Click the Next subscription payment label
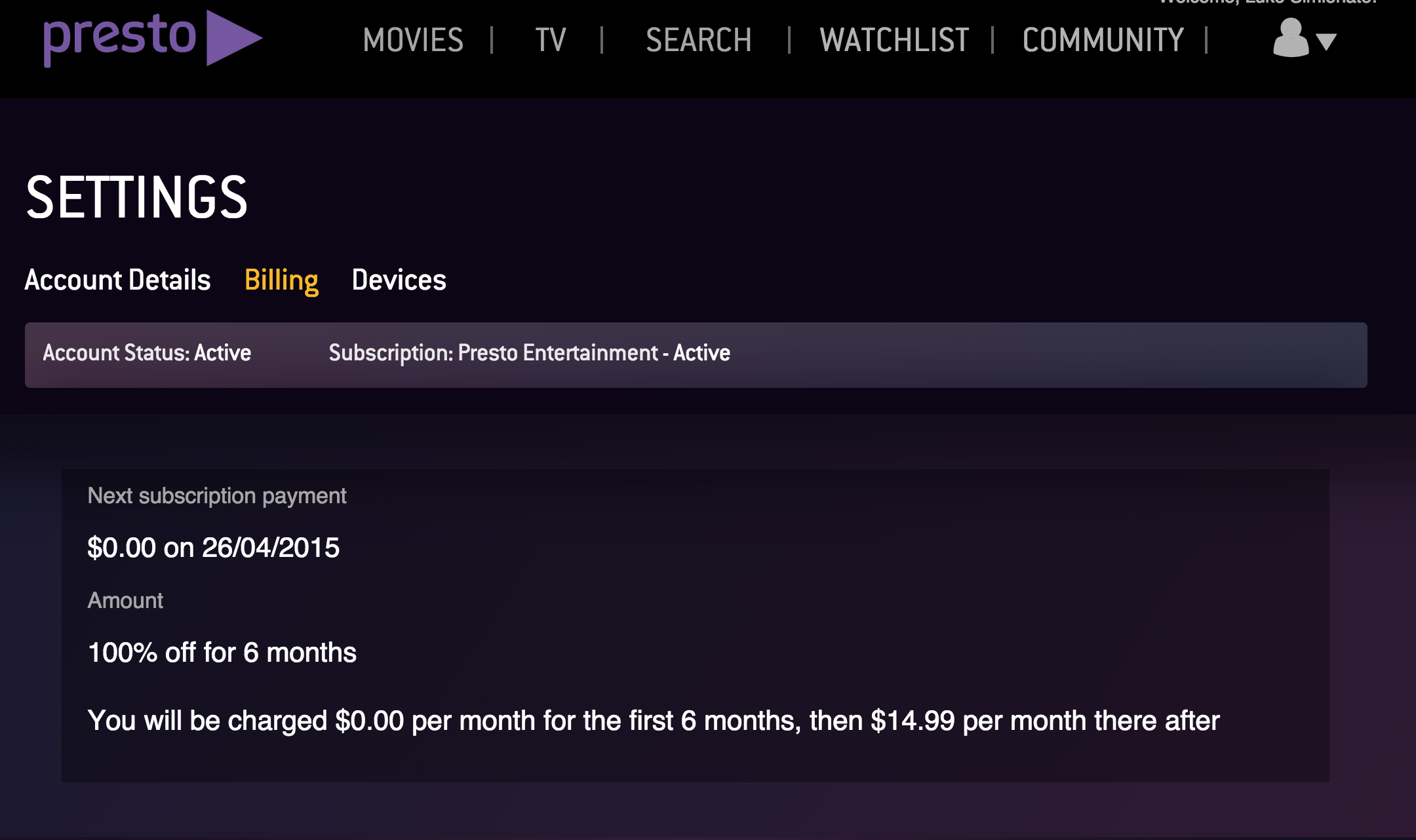 tap(216, 496)
